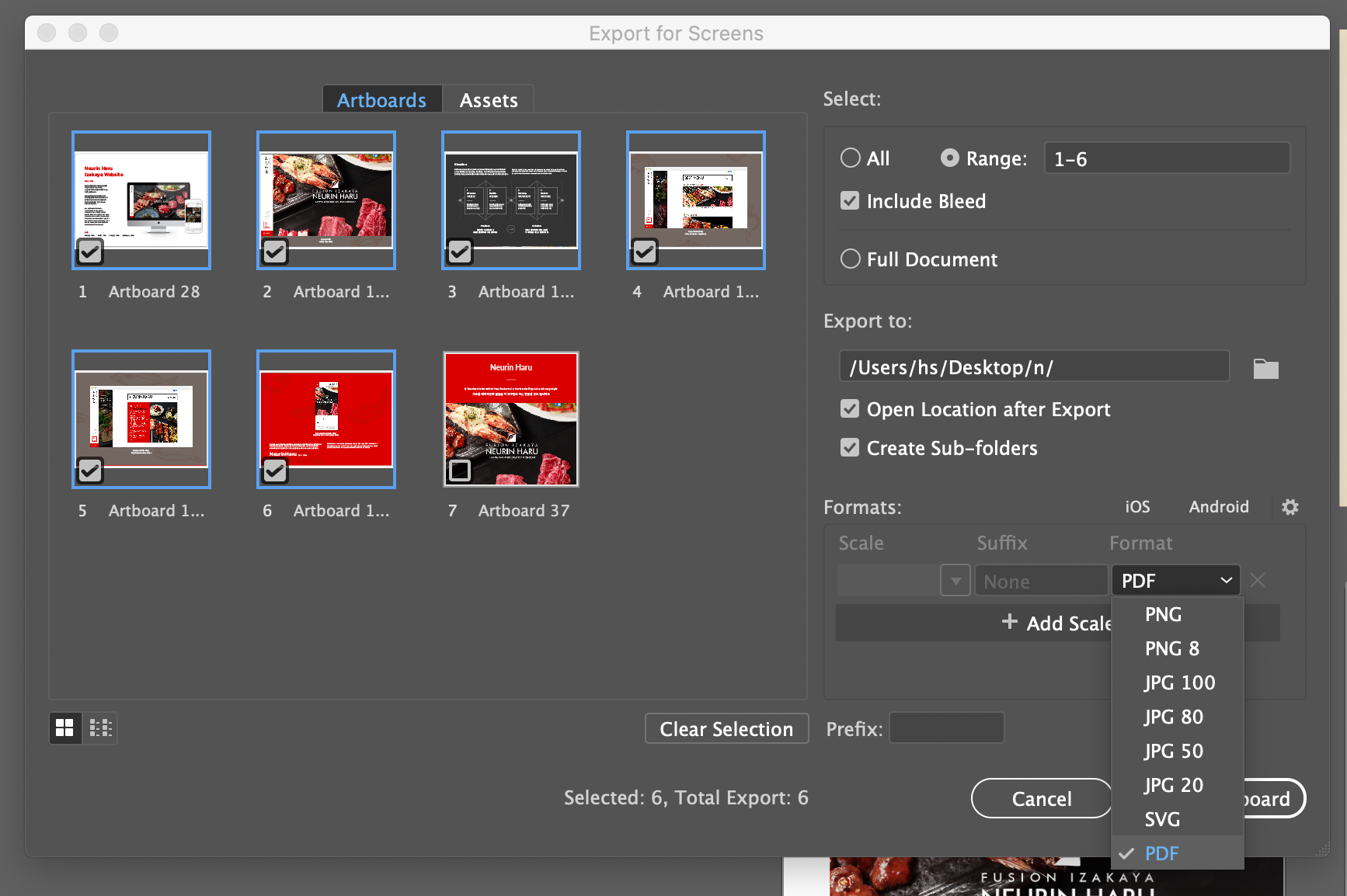The image size is (1347, 896).
Task: Open the Artboards tab
Action: 381,100
